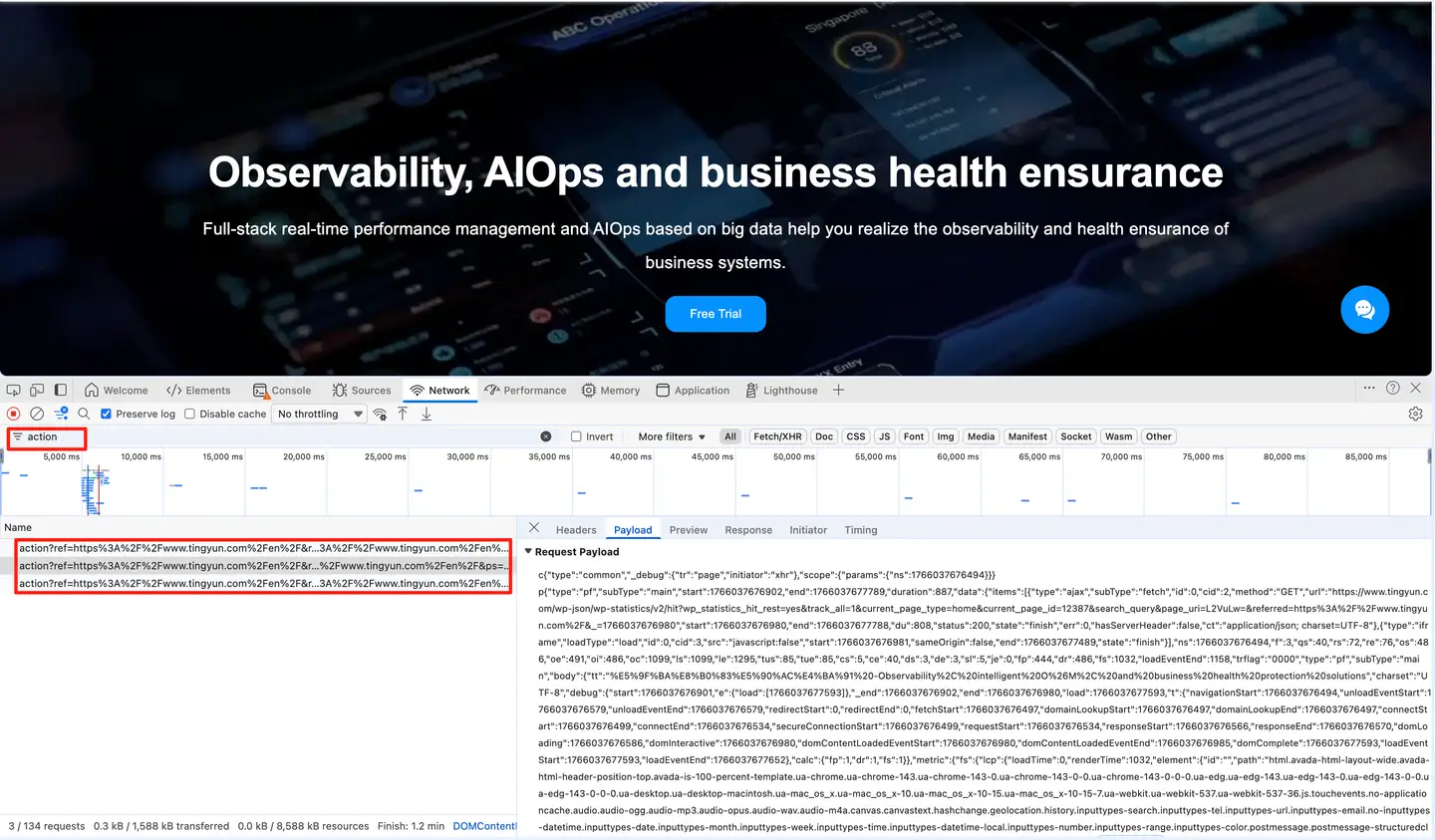Uncheck the Preserve log checkbox
1435x840 pixels.
(107, 415)
